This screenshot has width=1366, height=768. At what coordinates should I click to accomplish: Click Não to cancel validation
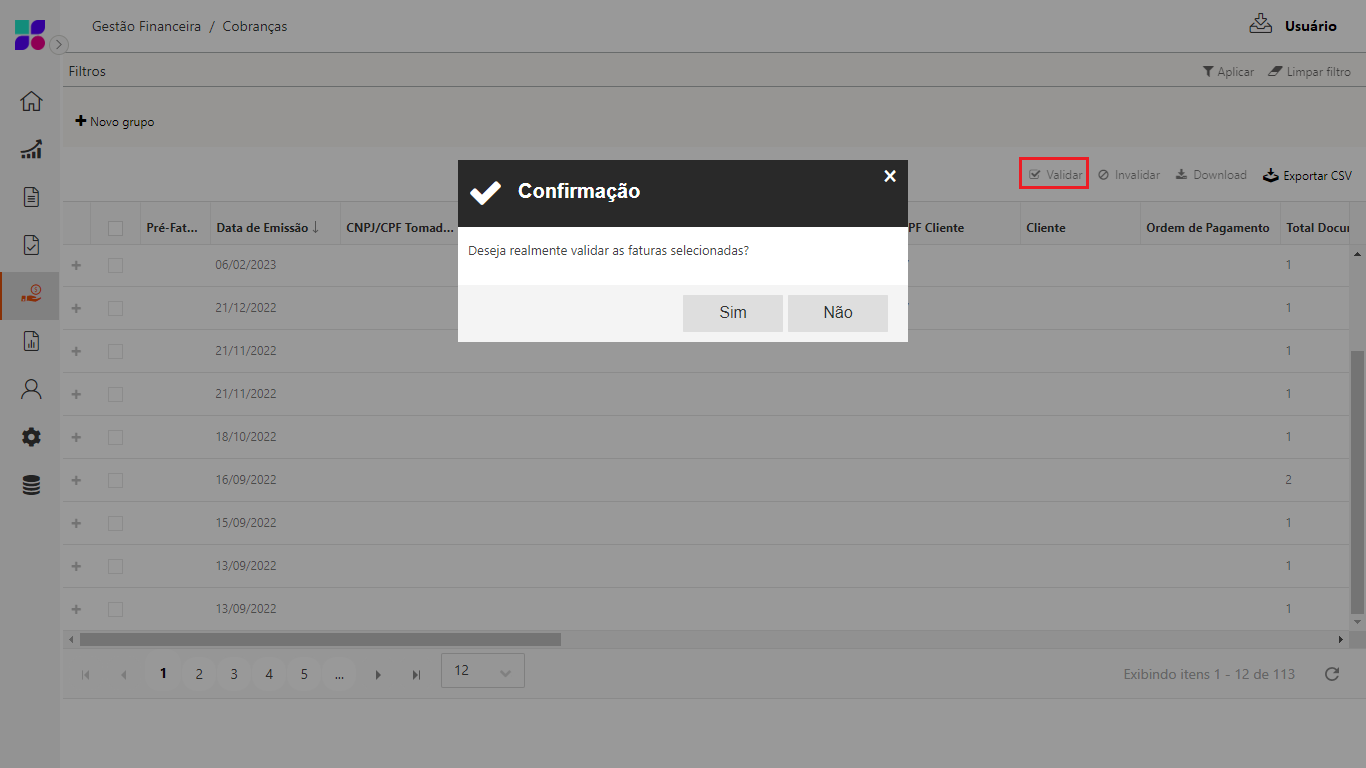pyautogui.click(x=837, y=313)
